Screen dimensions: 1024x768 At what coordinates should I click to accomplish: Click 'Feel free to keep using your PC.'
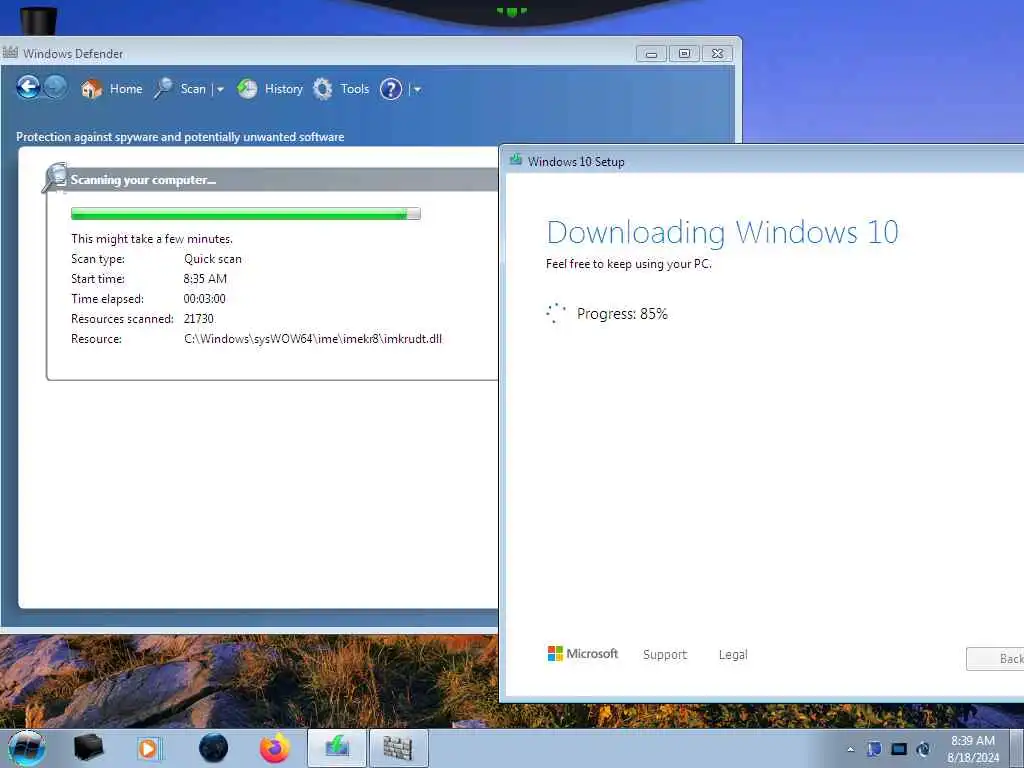pyautogui.click(x=628, y=264)
